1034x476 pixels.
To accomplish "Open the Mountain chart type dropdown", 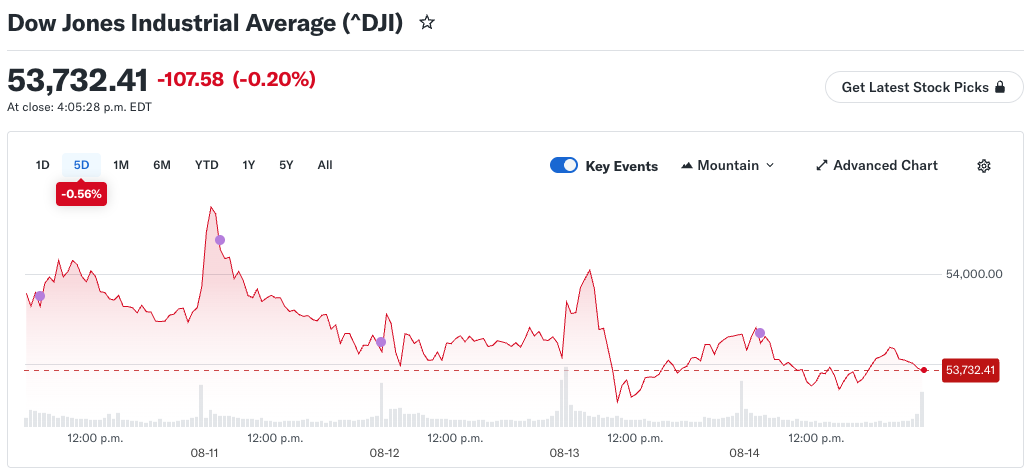I will 727,165.
